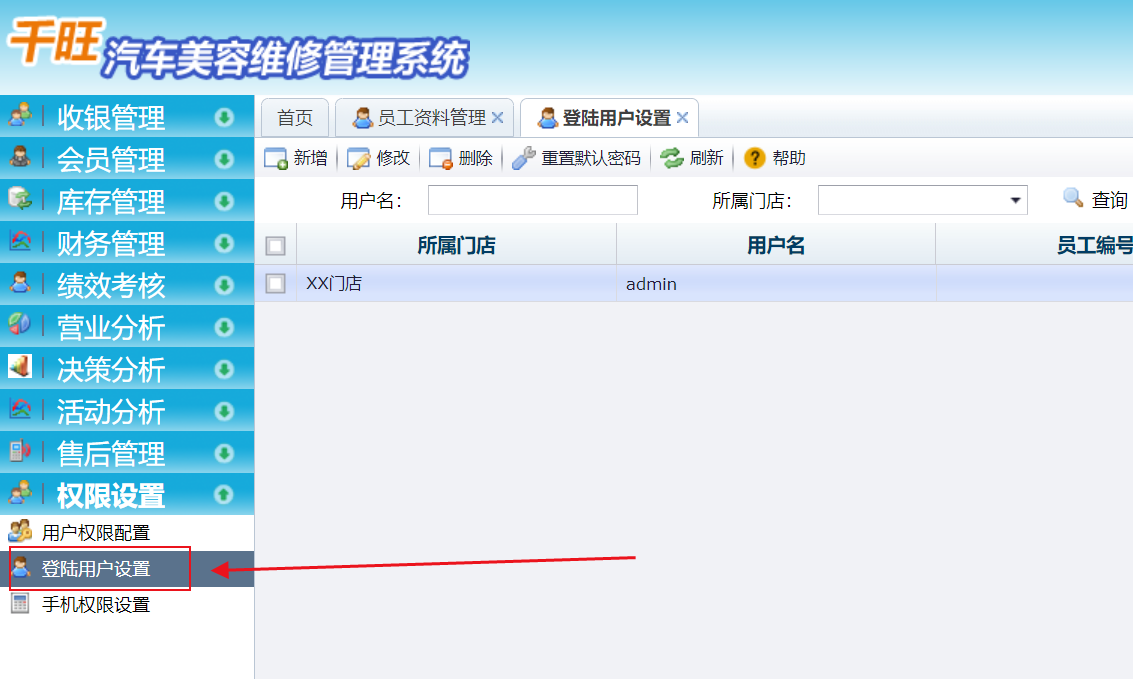This screenshot has height=679, width=1133.
Task: Close the 员工资料管理 tab
Action: (497, 117)
